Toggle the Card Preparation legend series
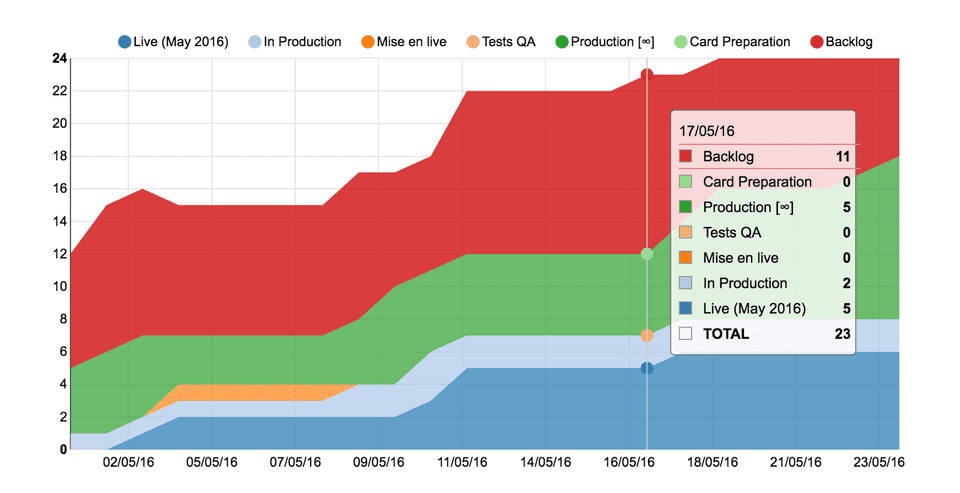Viewport: 960px width, 493px height. [x=732, y=42]
